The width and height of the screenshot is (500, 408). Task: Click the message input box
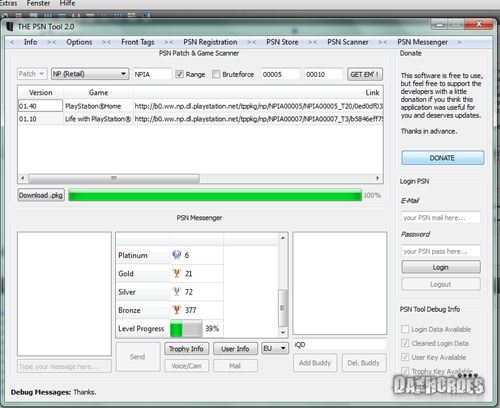[x=64, y=366]
